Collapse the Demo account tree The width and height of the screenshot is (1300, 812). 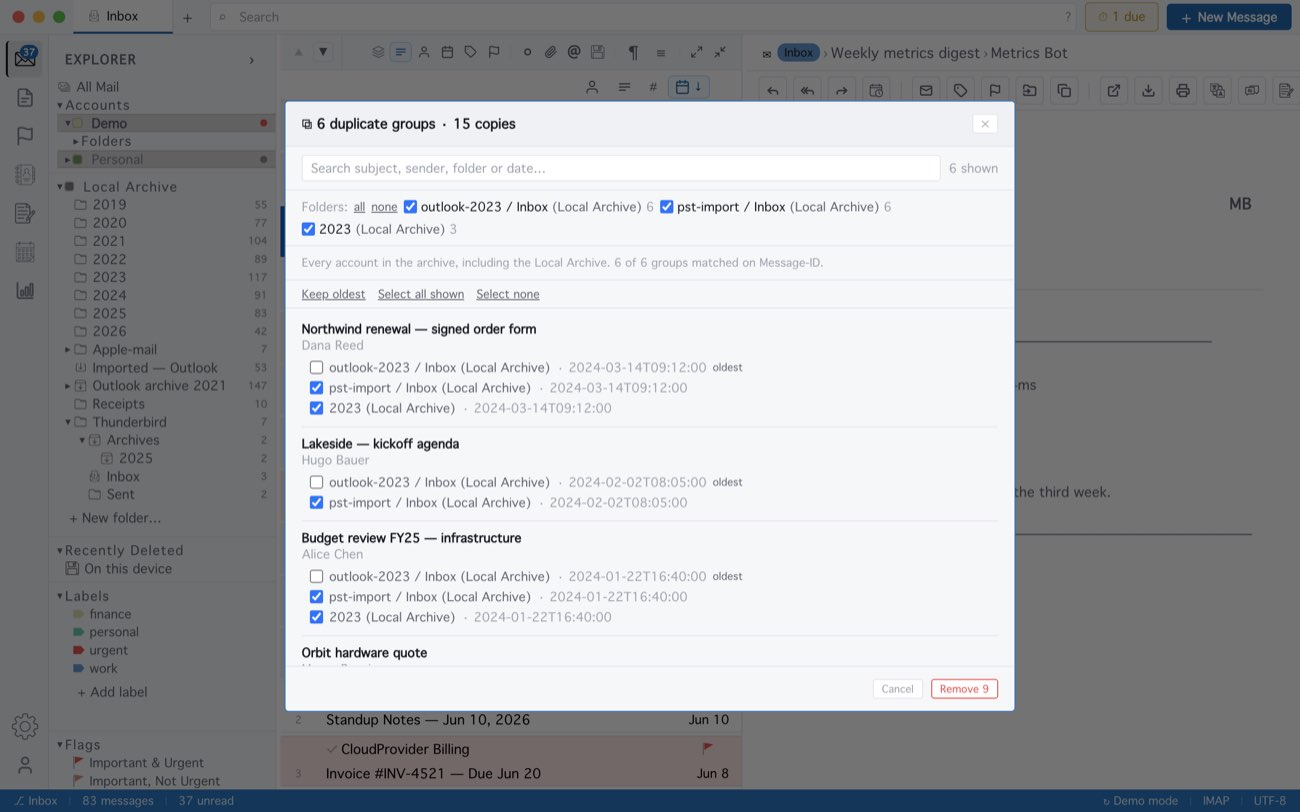point(68,123)
